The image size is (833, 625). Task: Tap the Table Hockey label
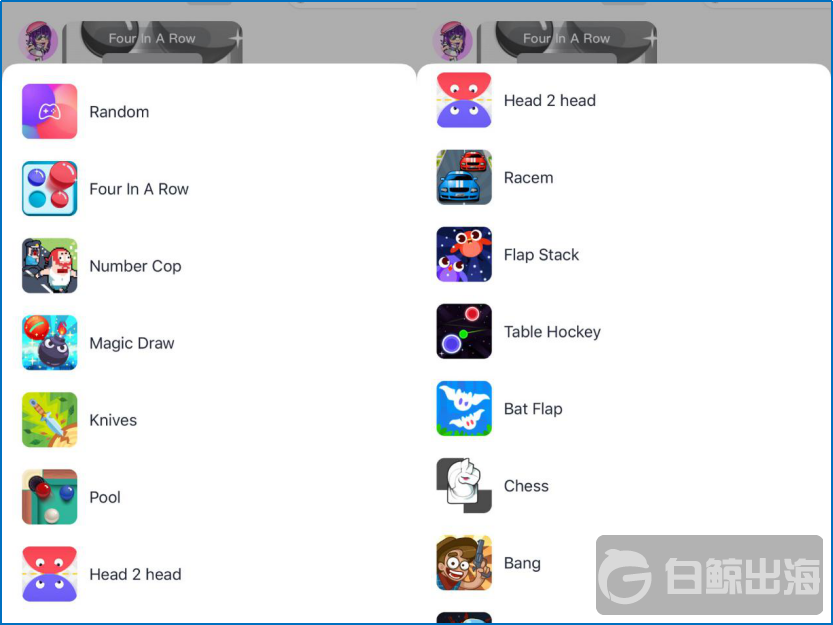tap(552, 332)
